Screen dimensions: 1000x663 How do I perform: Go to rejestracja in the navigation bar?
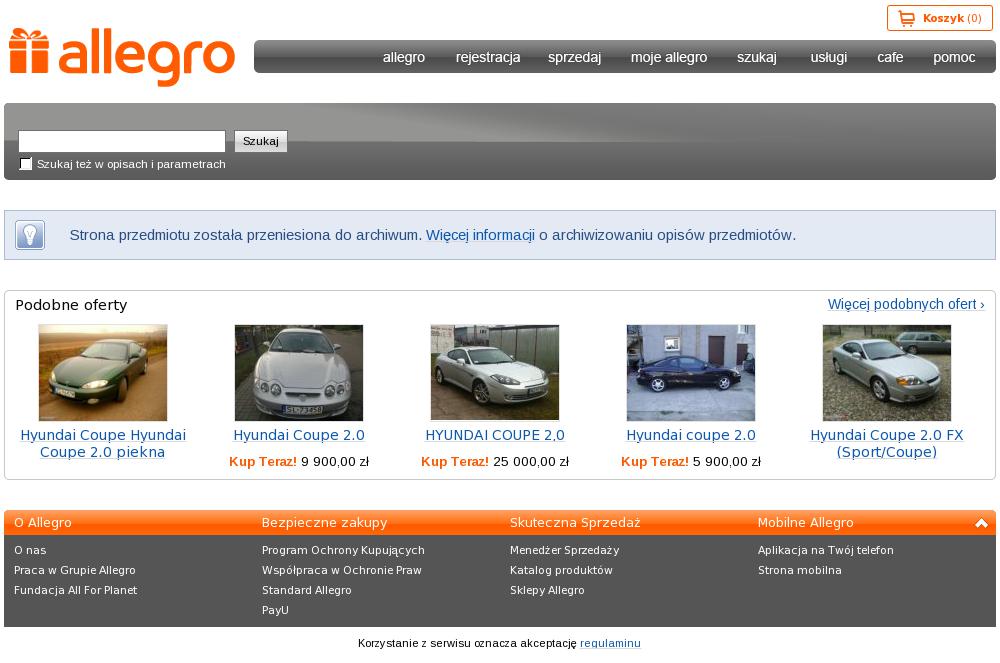click(x=488, y=57)
